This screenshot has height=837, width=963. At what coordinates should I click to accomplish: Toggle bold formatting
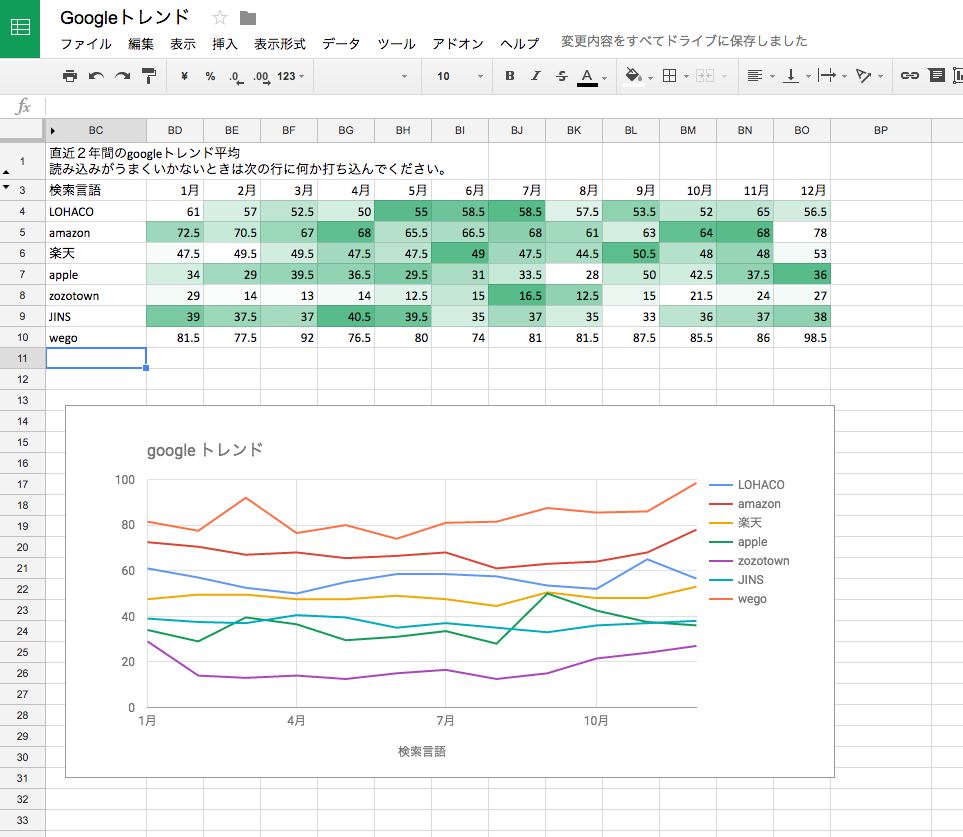pos(510,76)
